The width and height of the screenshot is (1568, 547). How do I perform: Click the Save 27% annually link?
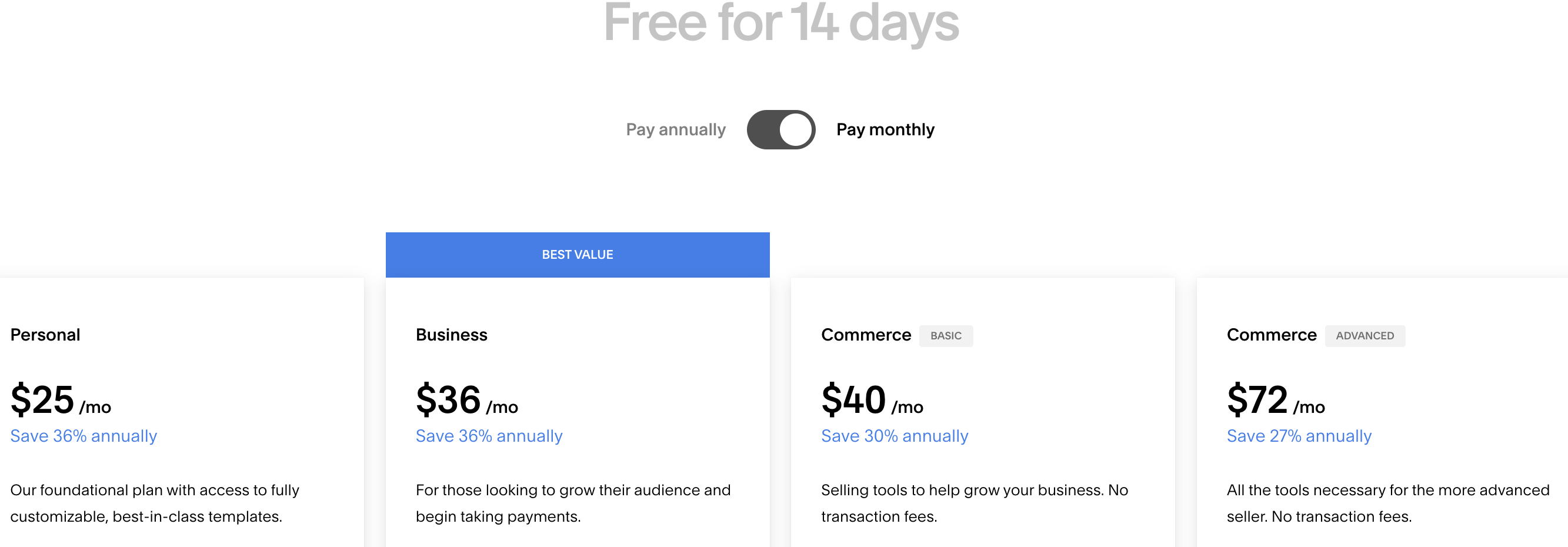[x=1299, y=436]
